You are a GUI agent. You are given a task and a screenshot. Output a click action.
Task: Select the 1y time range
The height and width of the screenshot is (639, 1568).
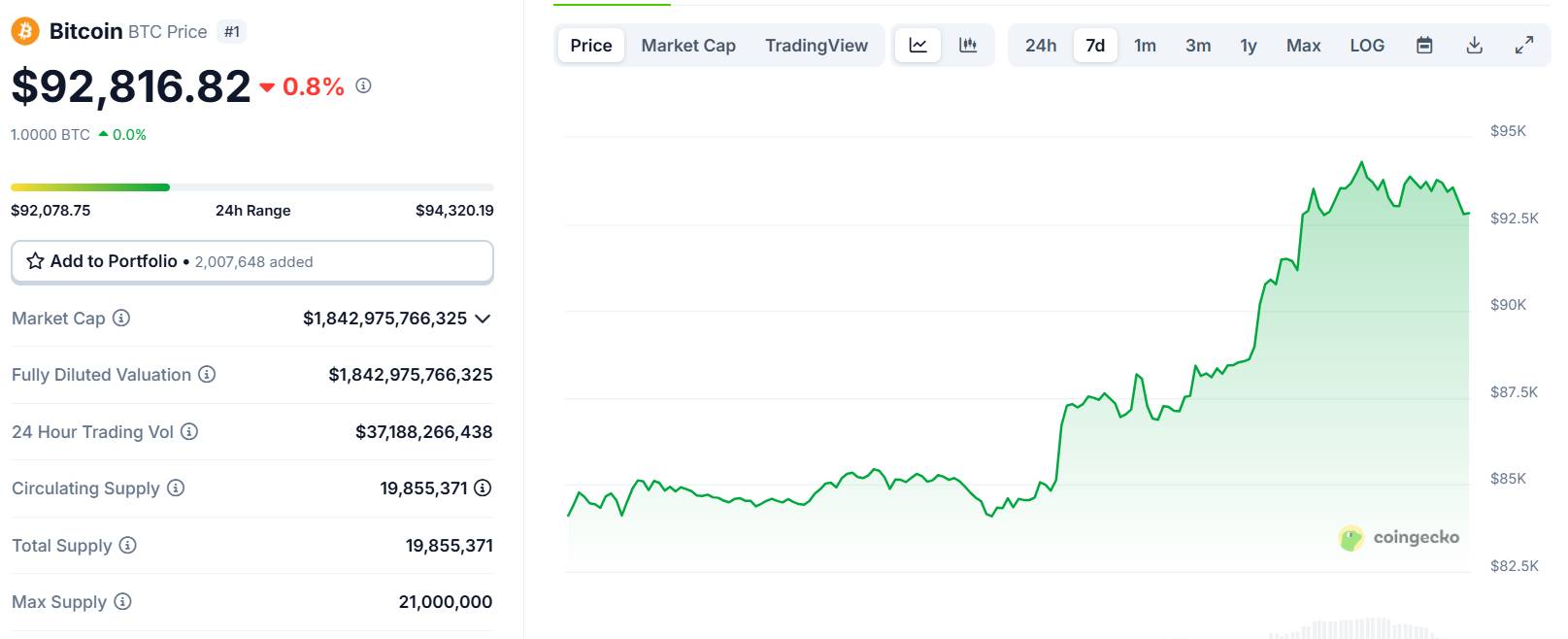[x=1249, y=46]
